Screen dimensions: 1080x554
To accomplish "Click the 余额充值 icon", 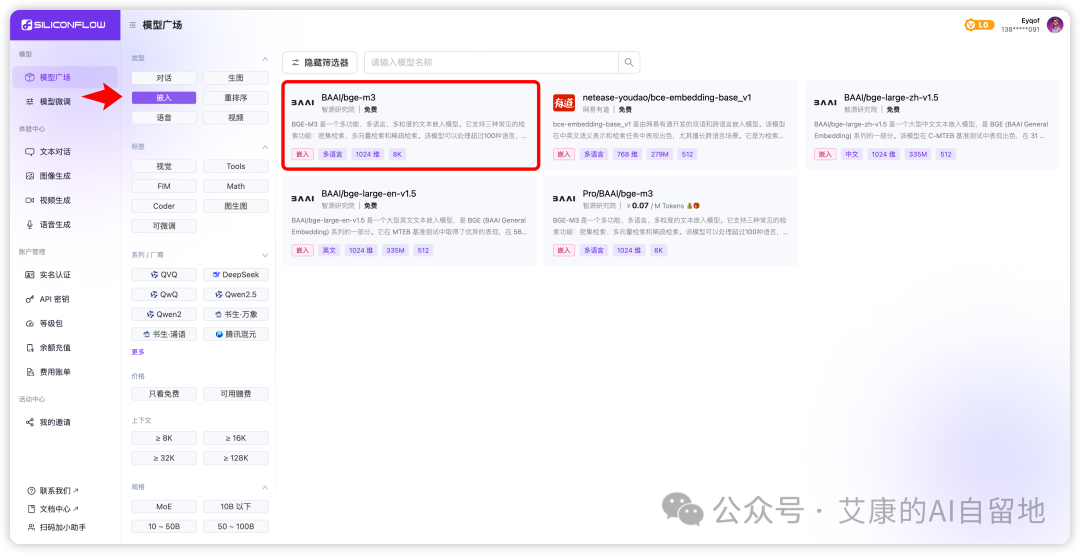I will (30, 348).
